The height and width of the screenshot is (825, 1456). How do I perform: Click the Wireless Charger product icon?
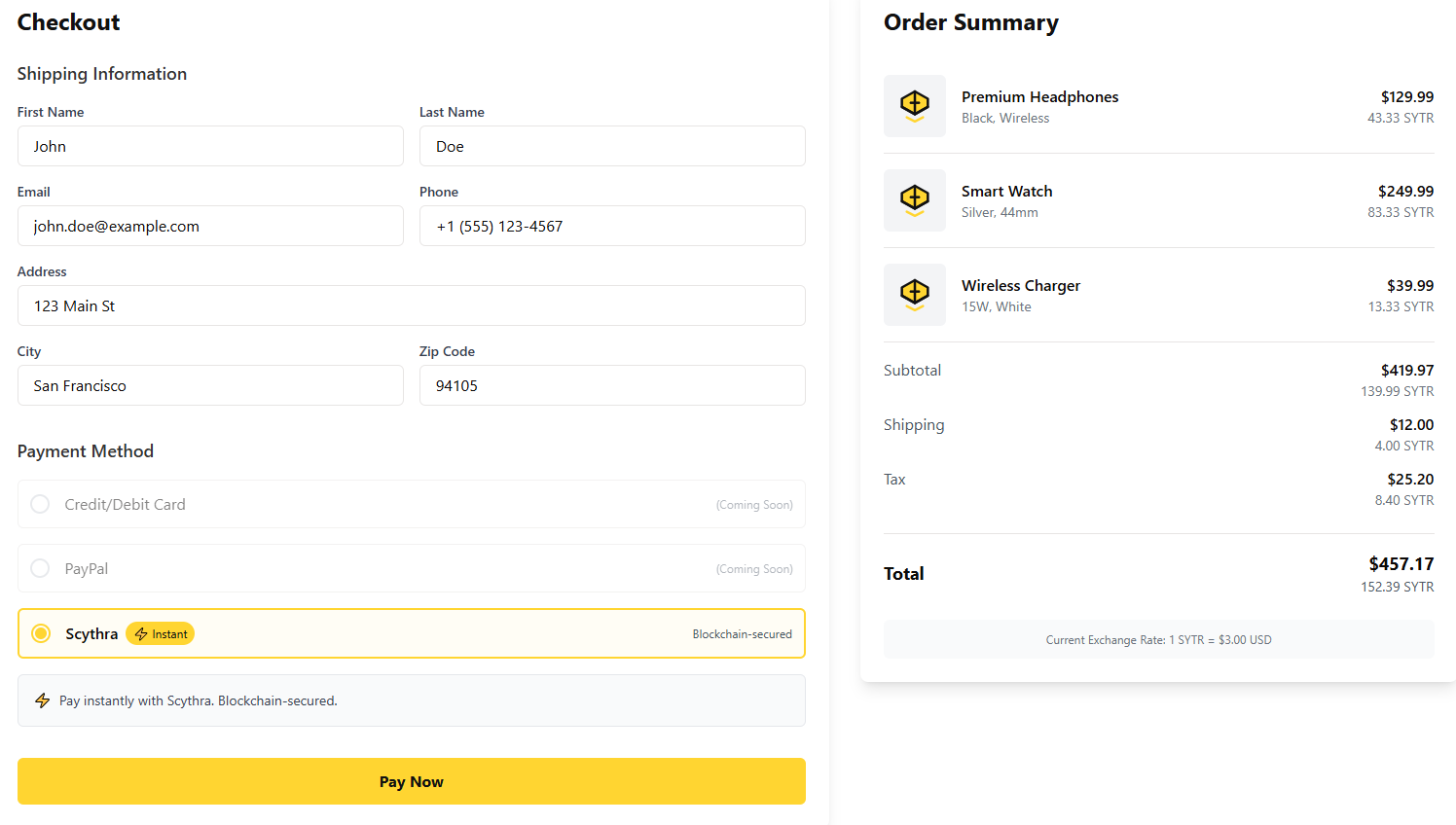915,295
